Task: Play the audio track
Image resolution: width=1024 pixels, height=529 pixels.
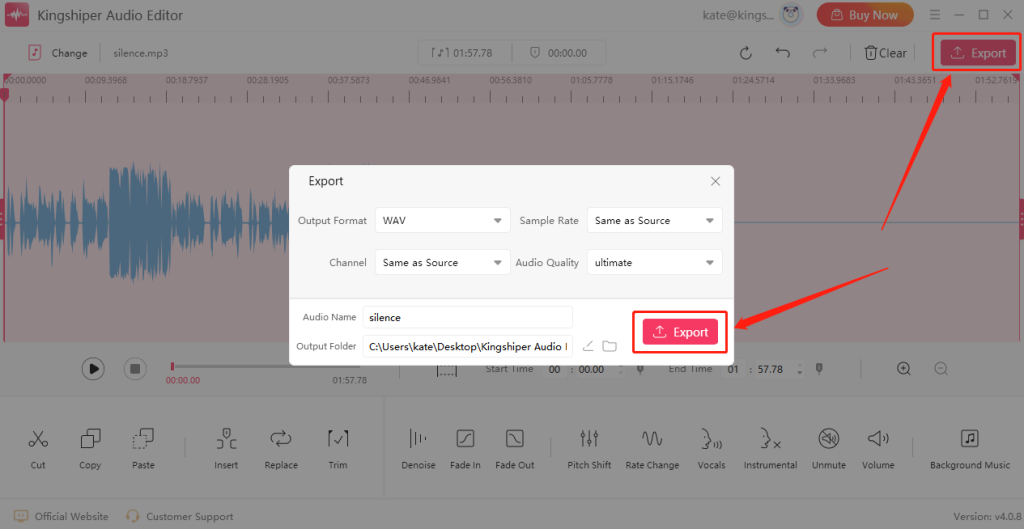Action: [x=93, y=368]
